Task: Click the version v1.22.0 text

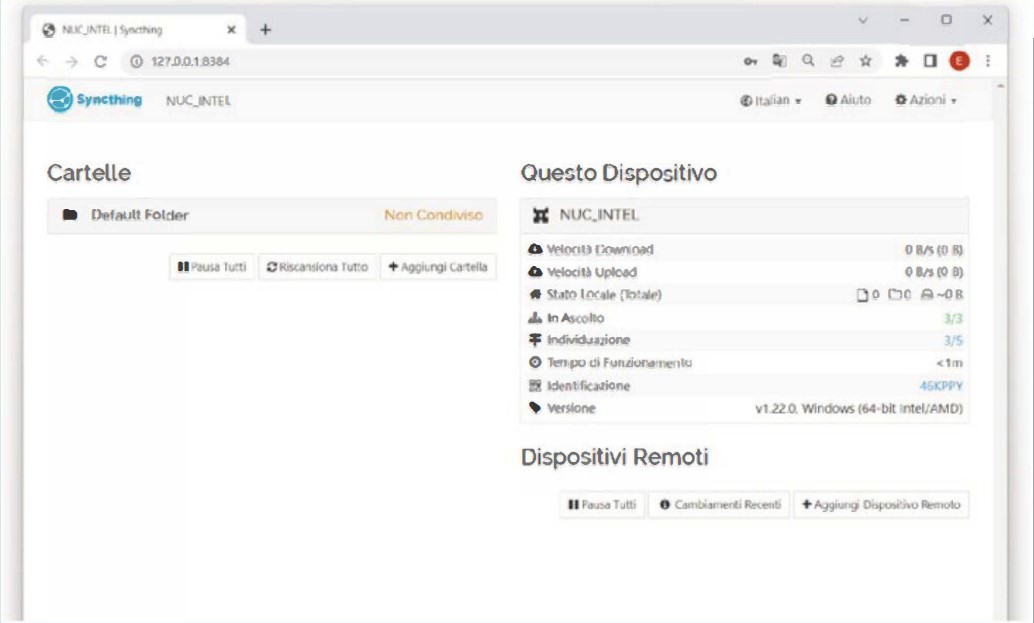Action: point(859,409)
